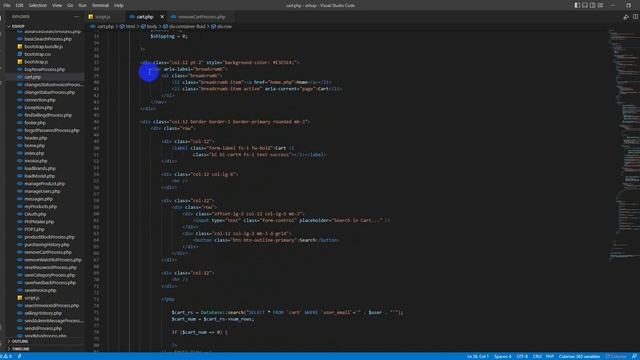Open loadBrands.php in Explorer
This screenshot has width=640, height=360.
click(x=40, y=168)
